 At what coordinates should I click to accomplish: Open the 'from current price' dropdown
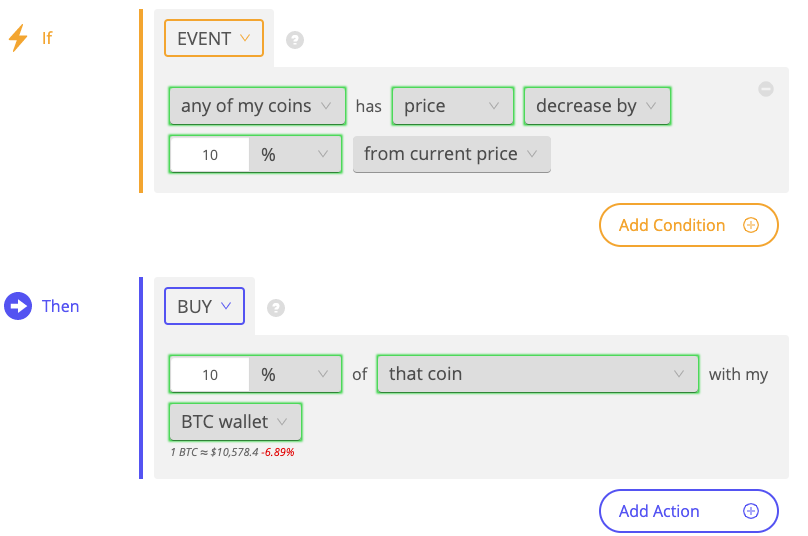[452, 154]
